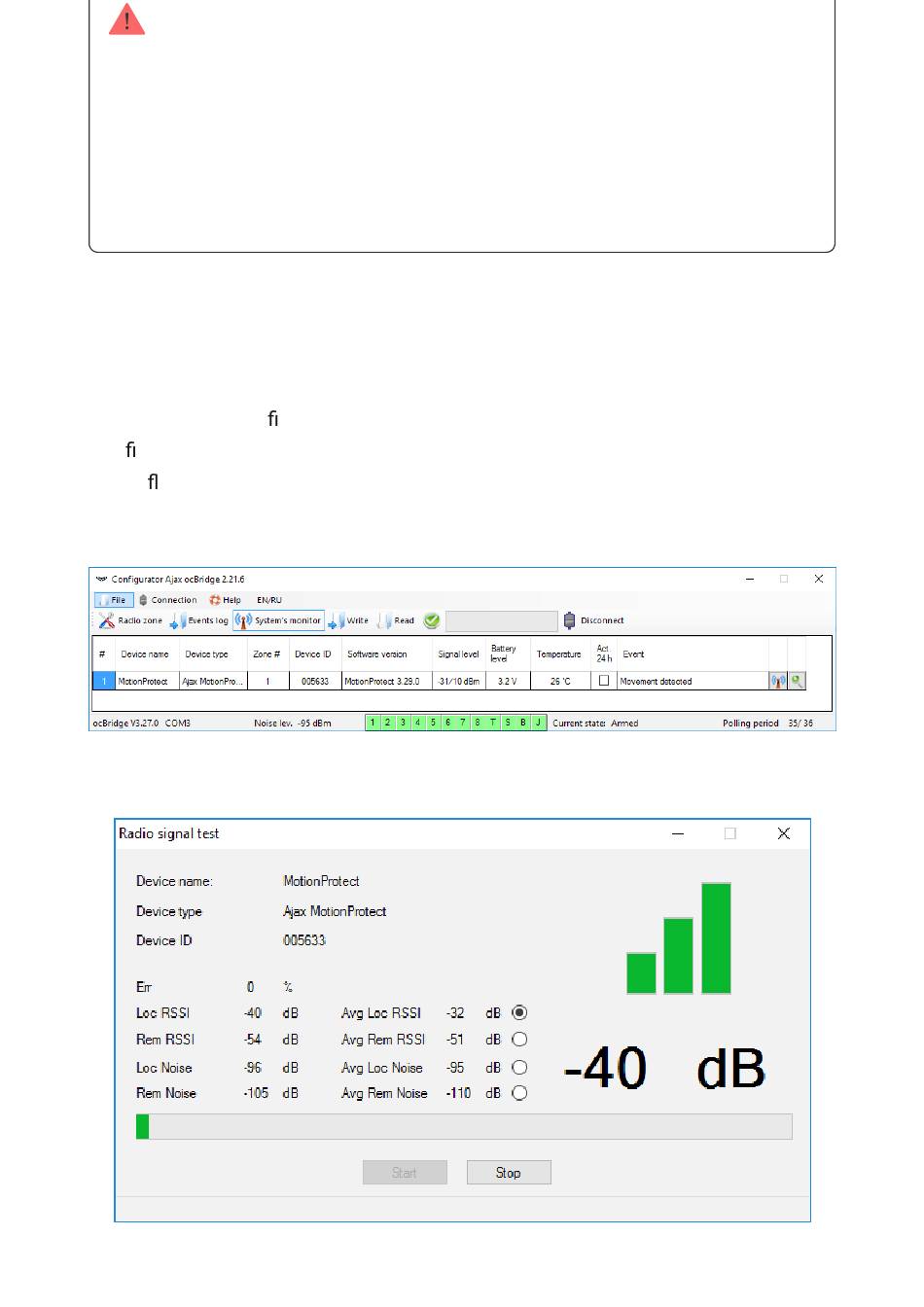The width and height of the screenshot is (924, 1307).
Task: Toggle Act 24 h checkbox for MotionProtect
Action: (x=604, y=681)
